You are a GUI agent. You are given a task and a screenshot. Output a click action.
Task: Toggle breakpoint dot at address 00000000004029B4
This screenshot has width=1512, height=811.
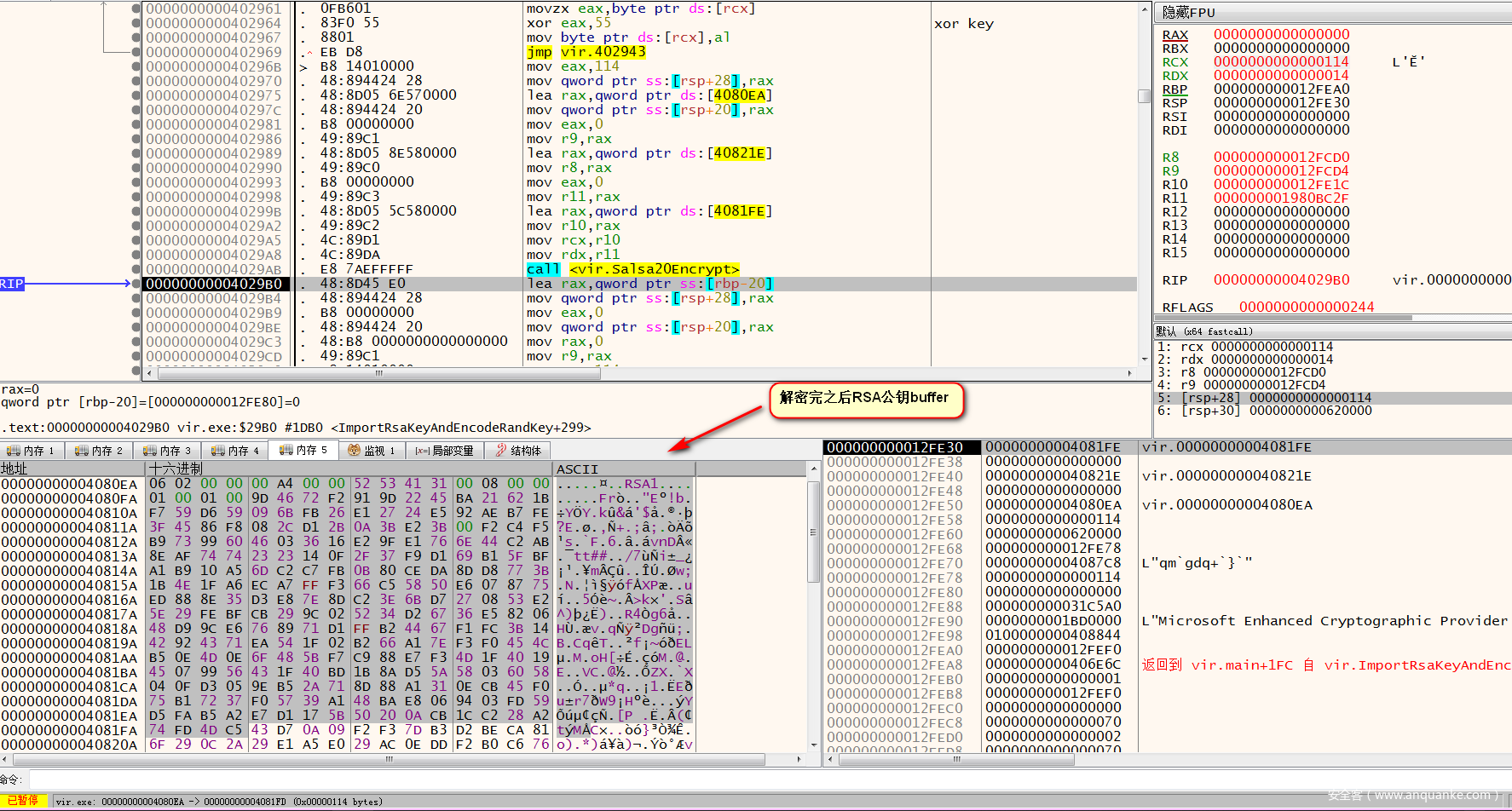(136, 298)
